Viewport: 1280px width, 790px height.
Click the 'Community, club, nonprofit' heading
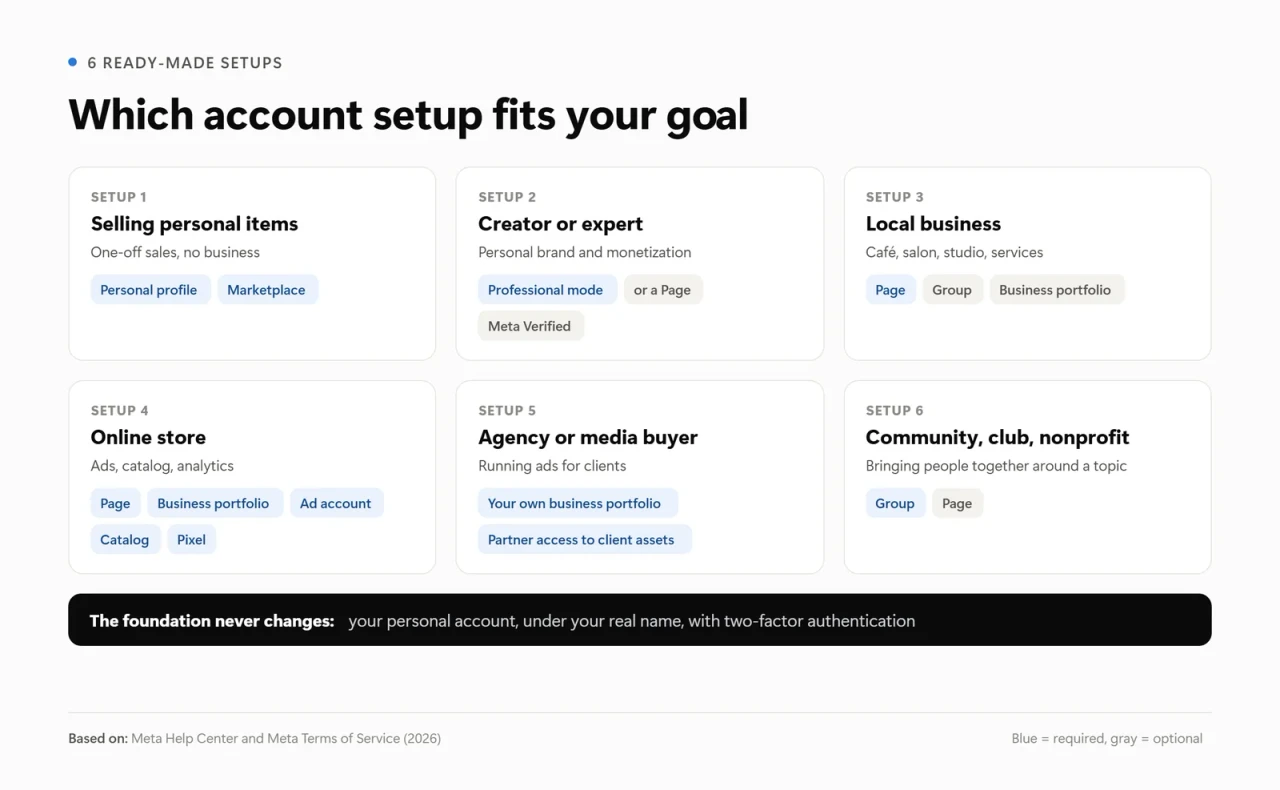[x=998, y=437]
